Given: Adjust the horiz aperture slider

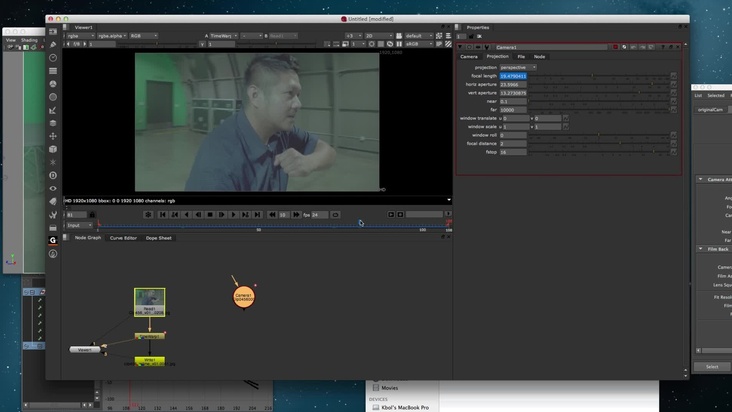Looking at the screenshot, I should pos(600,85).
